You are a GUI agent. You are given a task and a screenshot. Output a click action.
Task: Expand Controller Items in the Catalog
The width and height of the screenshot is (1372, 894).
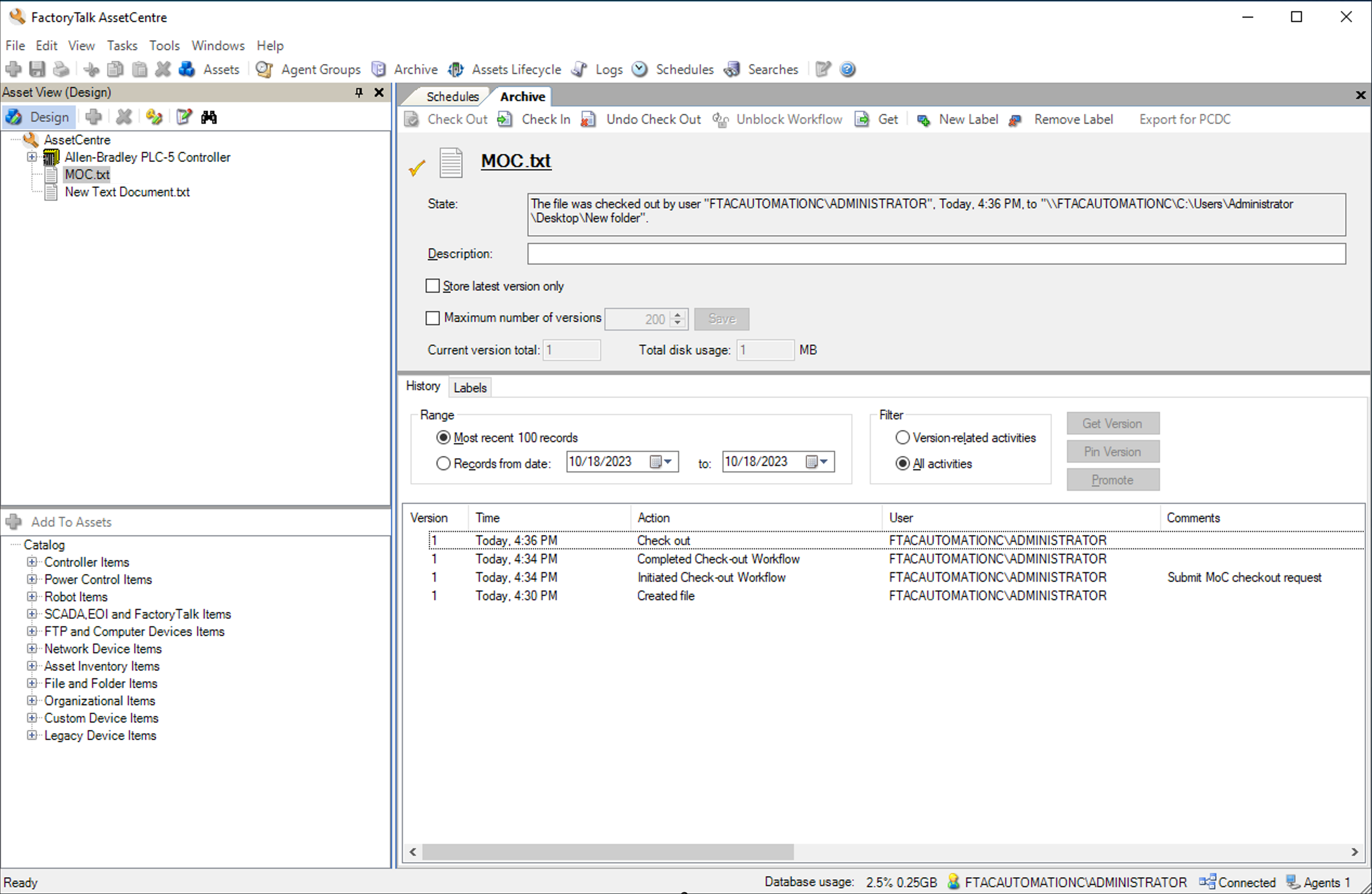pos(32,562)
